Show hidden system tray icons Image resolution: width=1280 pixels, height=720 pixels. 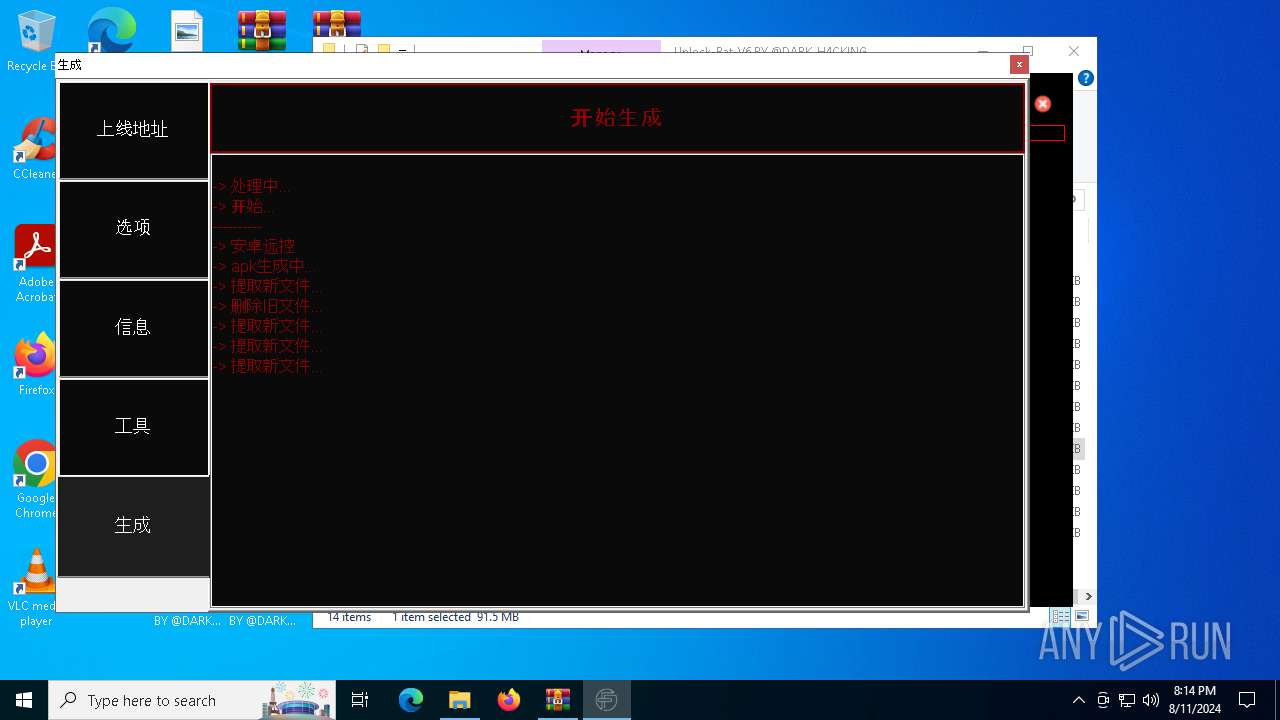[1078, 700]
